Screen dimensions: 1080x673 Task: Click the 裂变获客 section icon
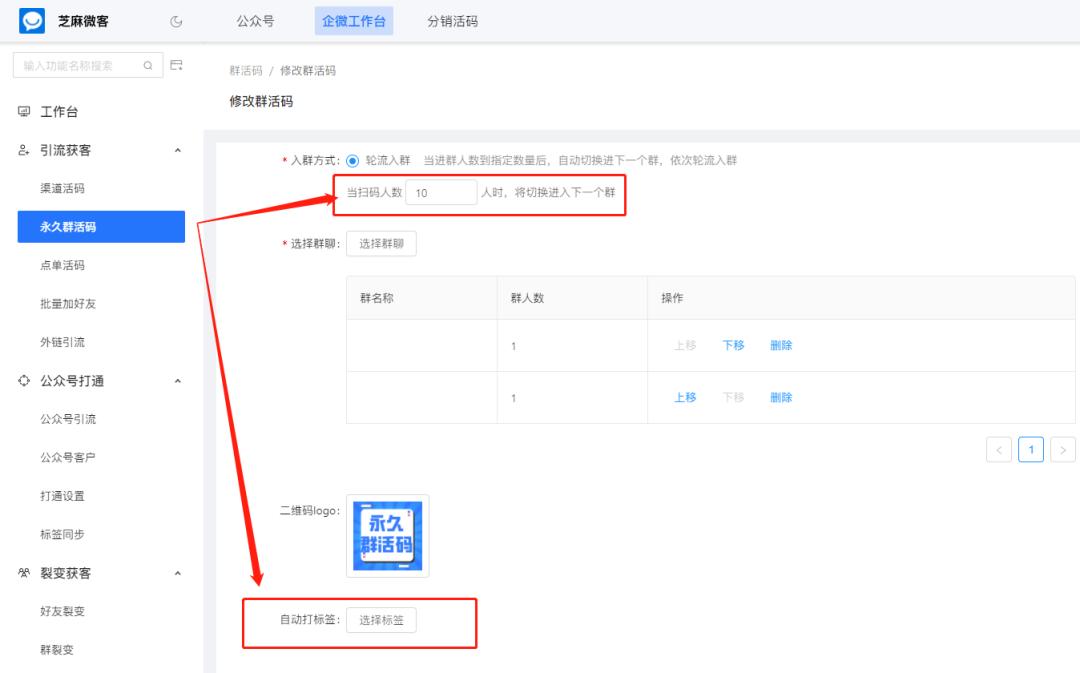(x=23, y=573)
